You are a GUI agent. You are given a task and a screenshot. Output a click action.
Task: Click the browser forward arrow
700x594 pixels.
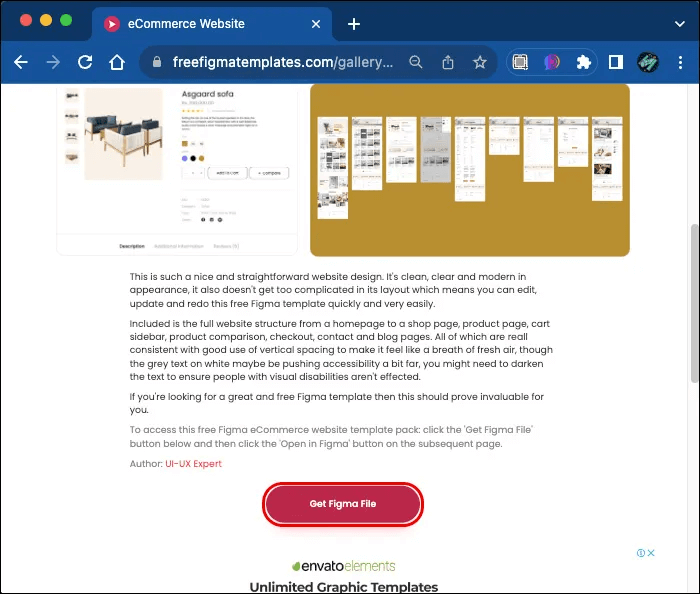[53, 62]
